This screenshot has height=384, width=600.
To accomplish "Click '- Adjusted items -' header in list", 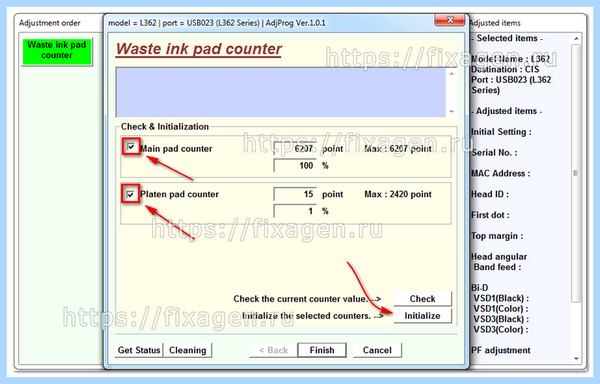I will click(507, 111).
